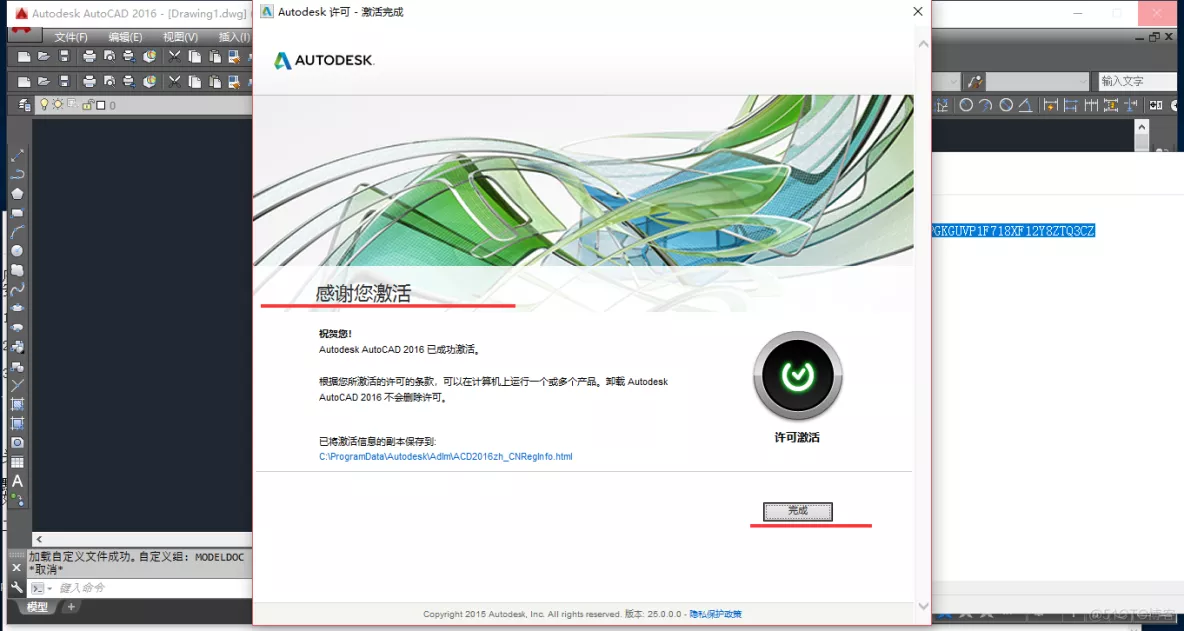Click 3D Print icon in the upper toolbar row
Image resolution: width=1184 pixels, height=631 pixels.
pos(150,56)
